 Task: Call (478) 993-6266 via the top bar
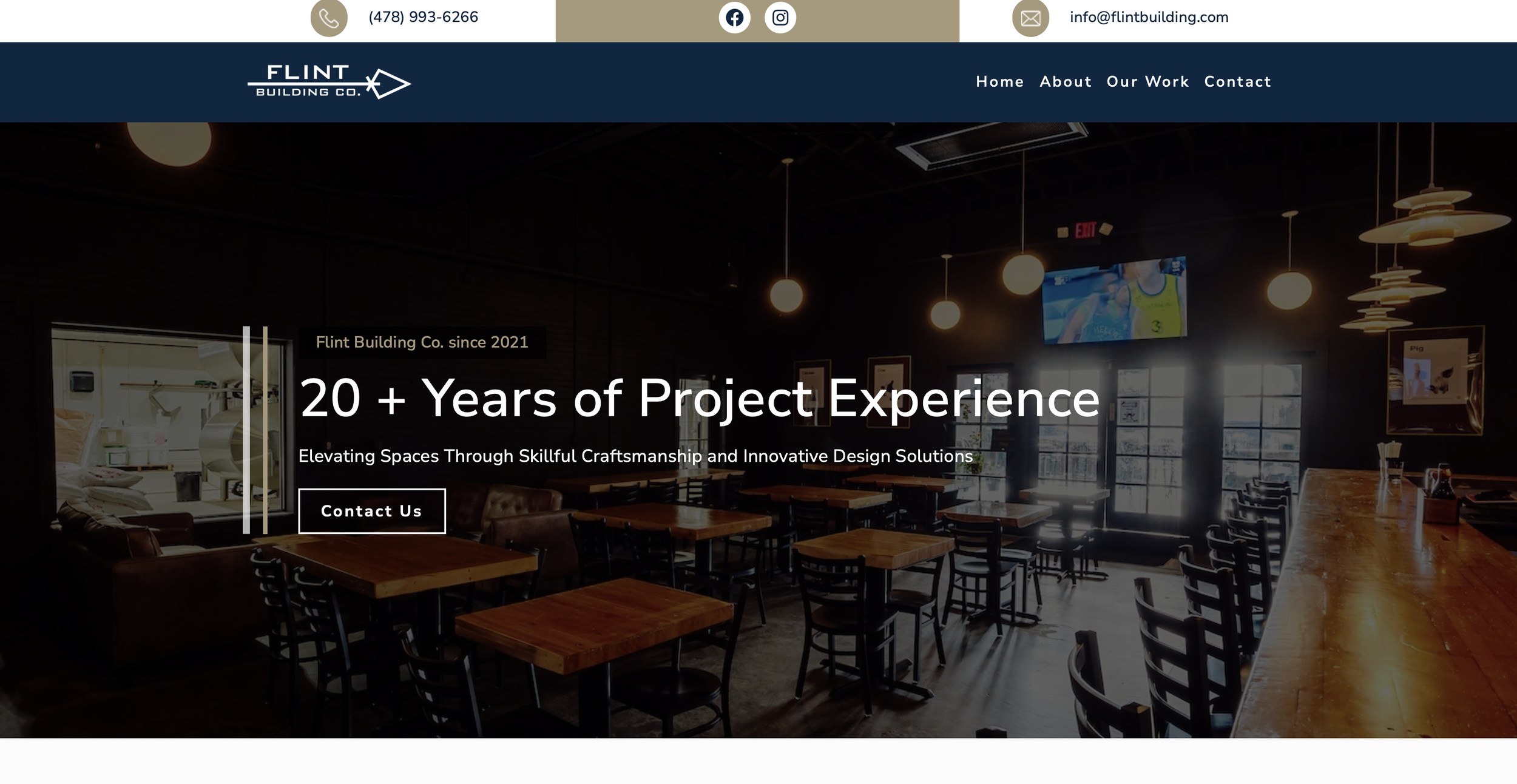pos(422,17)
